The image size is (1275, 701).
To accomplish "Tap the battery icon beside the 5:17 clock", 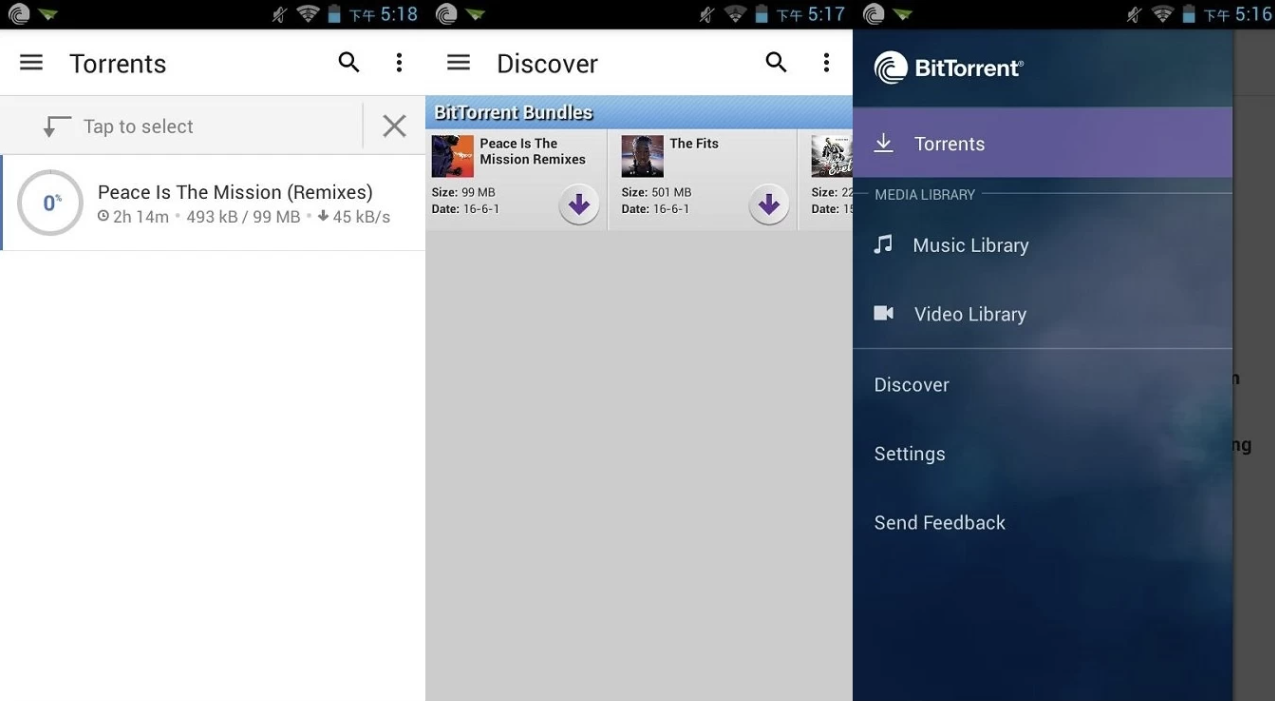I will pyautogui.click(x=763, y=14).
